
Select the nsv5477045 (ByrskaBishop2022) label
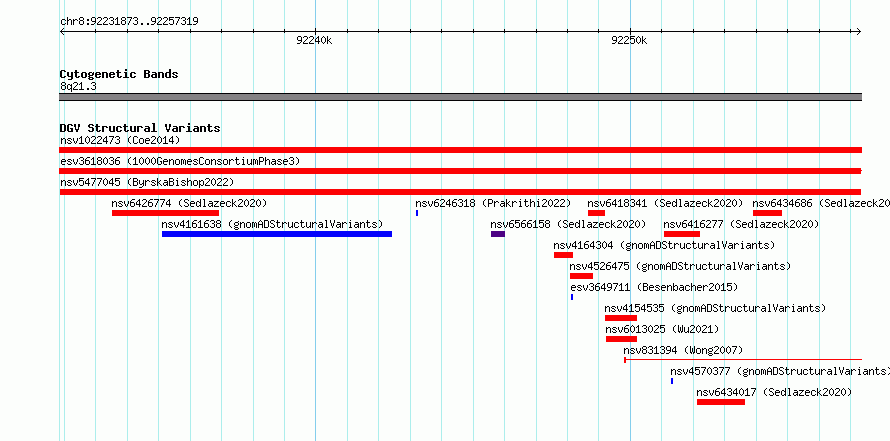click(147, 182)
